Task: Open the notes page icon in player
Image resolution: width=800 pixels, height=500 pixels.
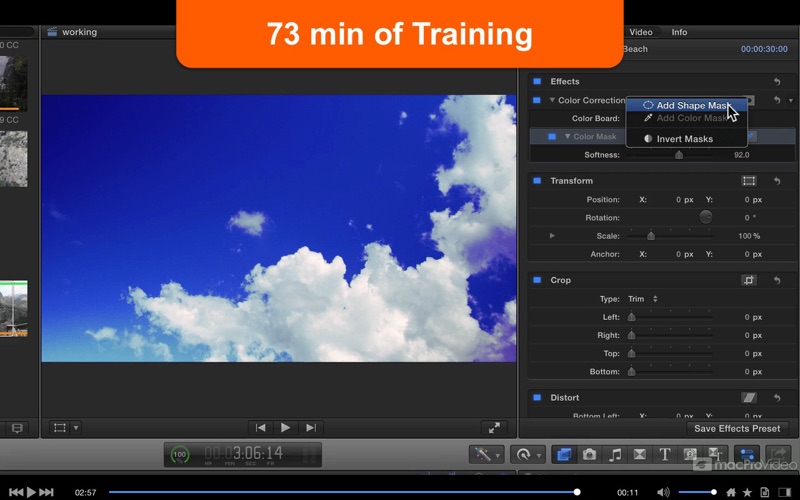Action: coord(765,492)
